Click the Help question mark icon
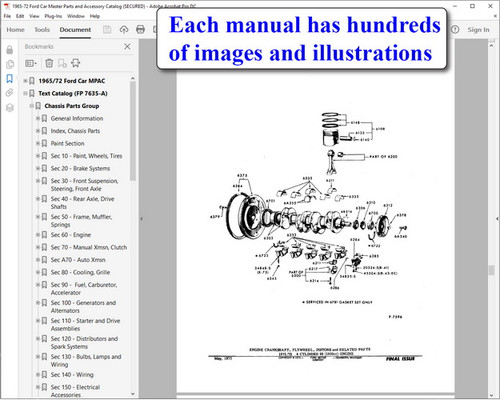 (455, 30)
